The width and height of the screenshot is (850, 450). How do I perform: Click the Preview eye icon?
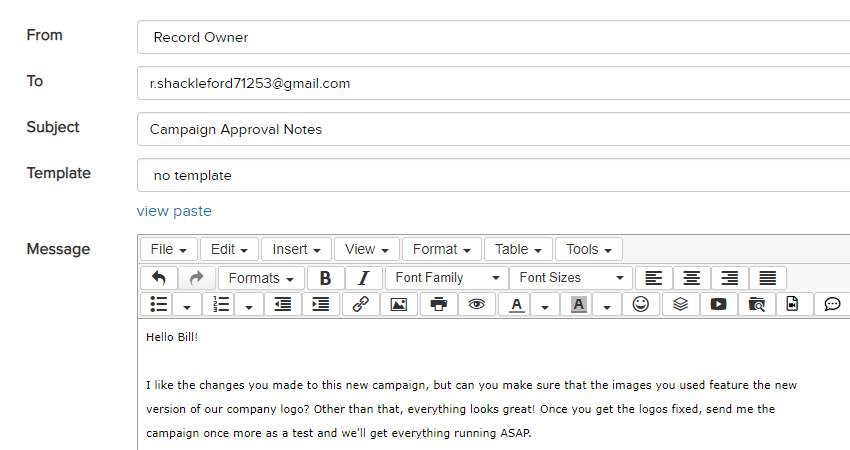click(476, 304)
